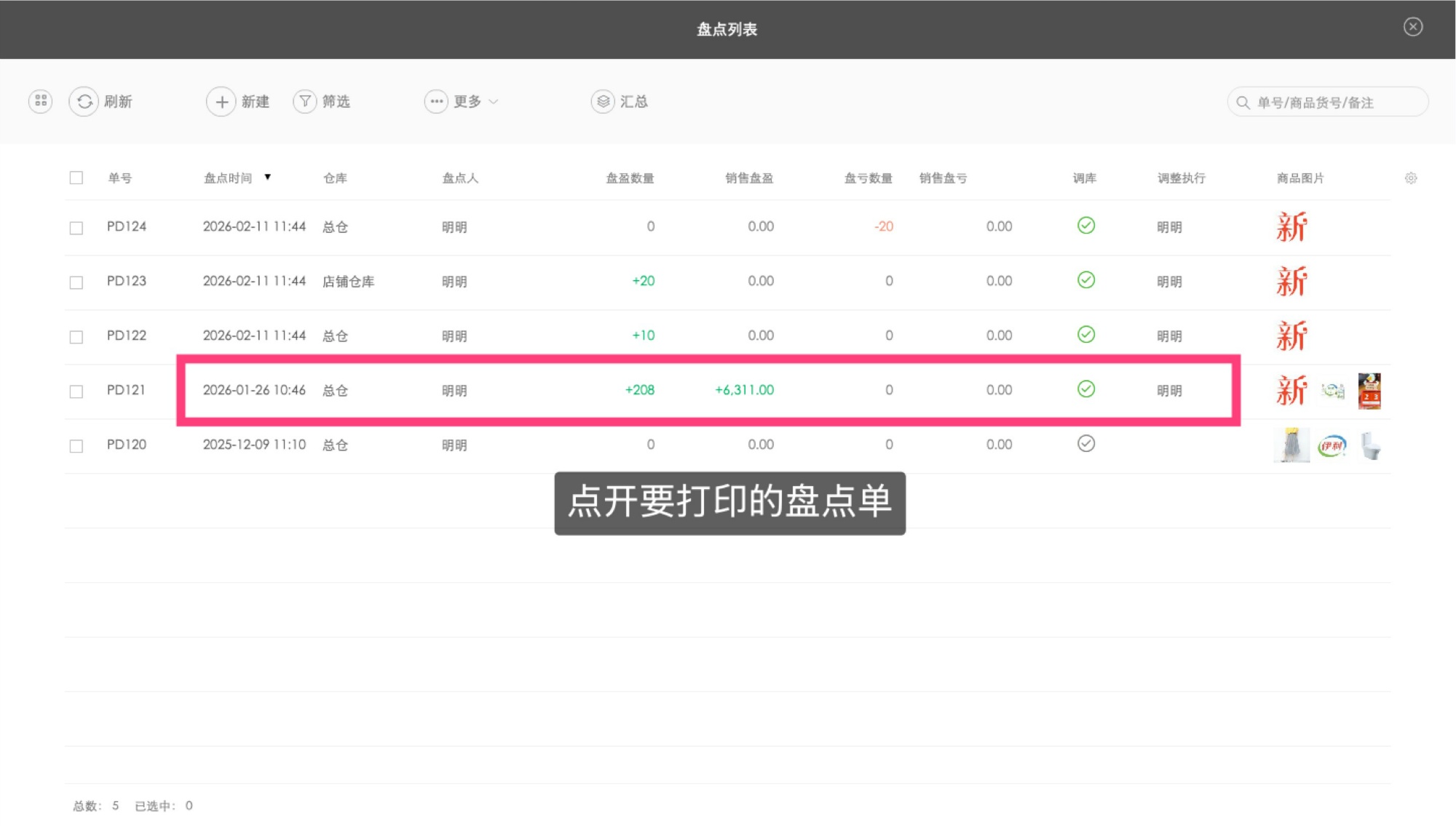
Task: Open the 筛选 filter funnel icon
Action: (x=305, y=101)
